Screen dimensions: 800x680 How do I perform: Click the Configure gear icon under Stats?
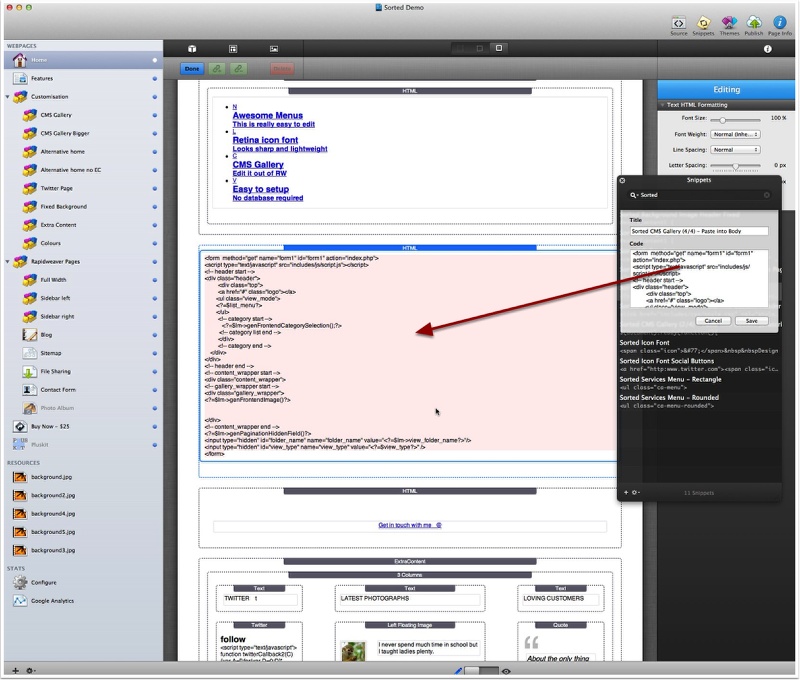tap(20, 582)
